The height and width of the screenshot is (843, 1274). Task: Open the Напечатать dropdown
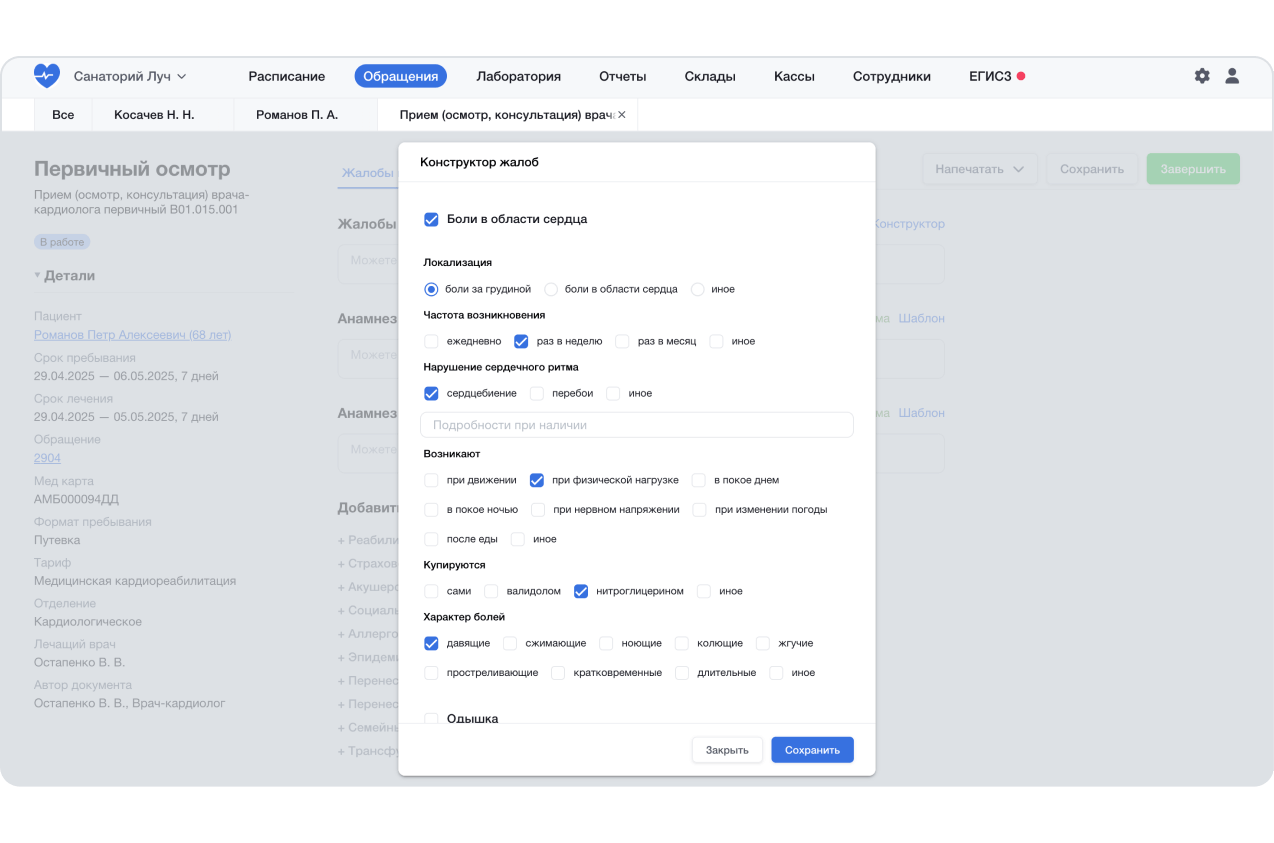coord(979,169)
